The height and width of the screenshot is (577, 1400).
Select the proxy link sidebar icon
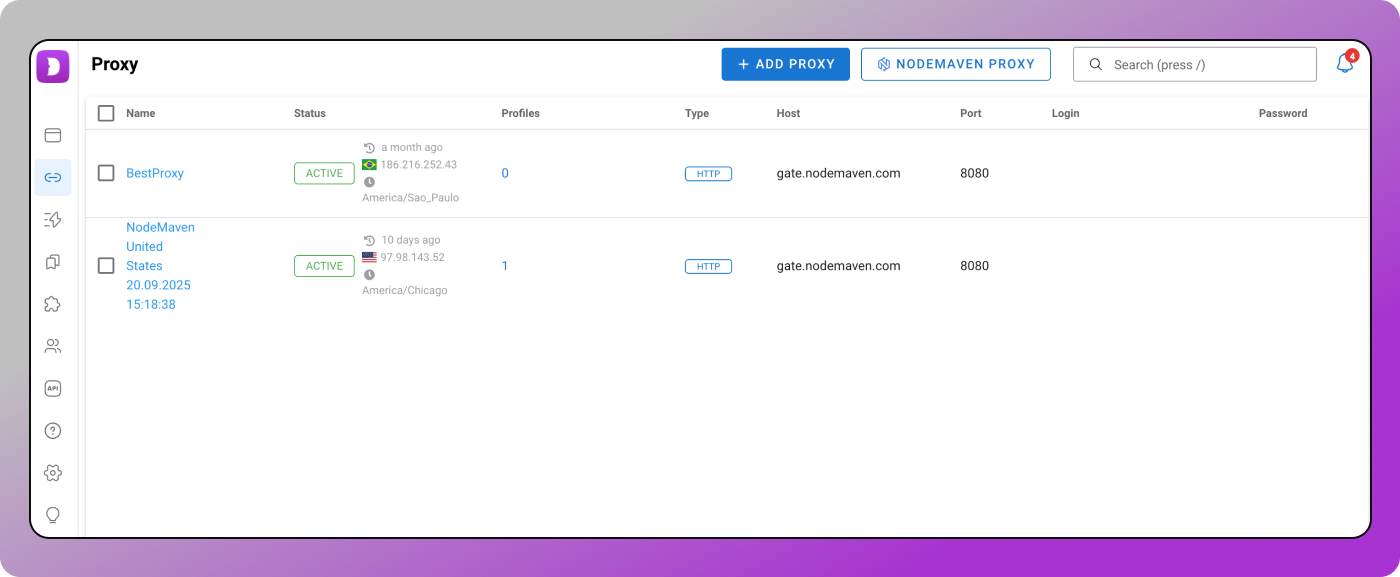[x=53, y=177]
